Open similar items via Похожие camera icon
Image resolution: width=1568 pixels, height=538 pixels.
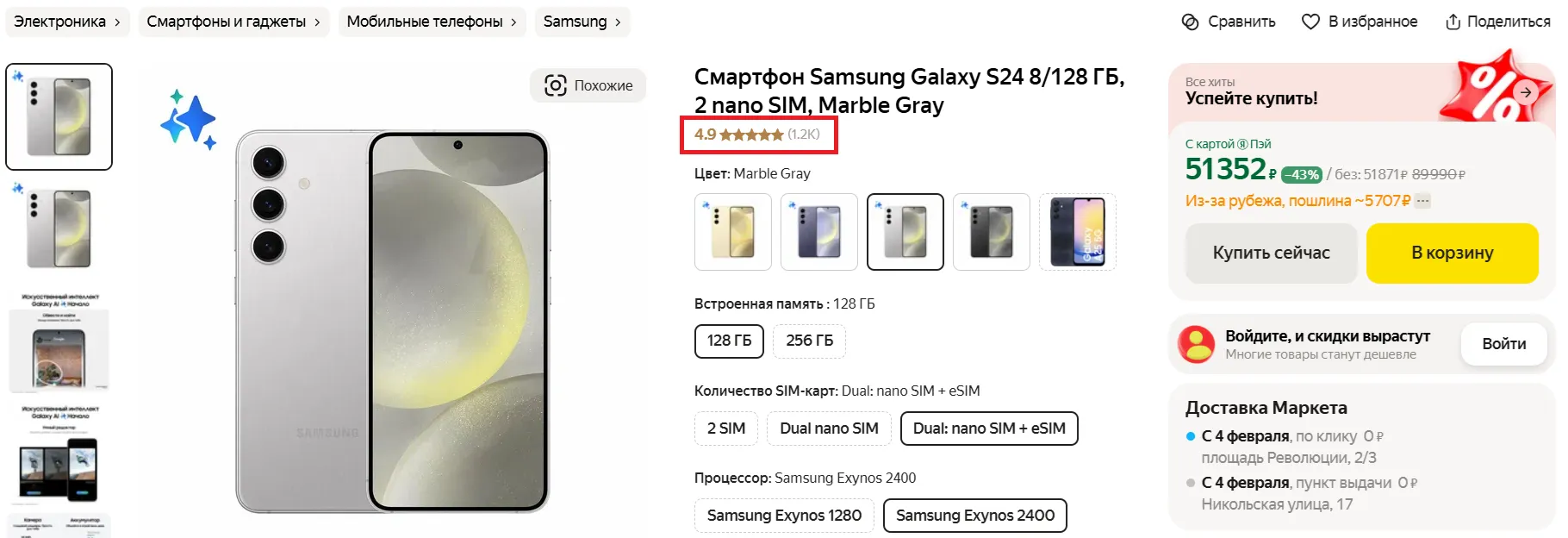(556, 85)
